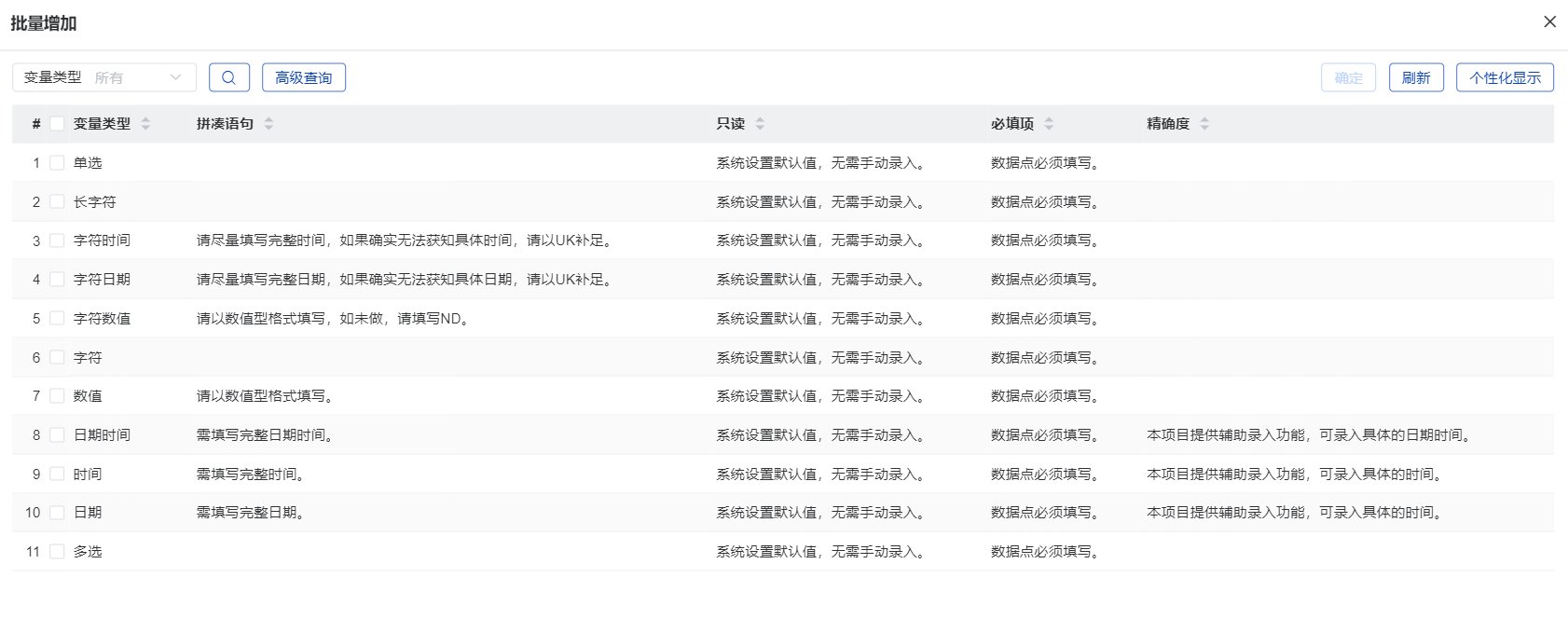Image resolution: width=1568 pixels, height=619 pixels.
Task: Click the magnifier search icon button
Action: [x=229, y=77]
